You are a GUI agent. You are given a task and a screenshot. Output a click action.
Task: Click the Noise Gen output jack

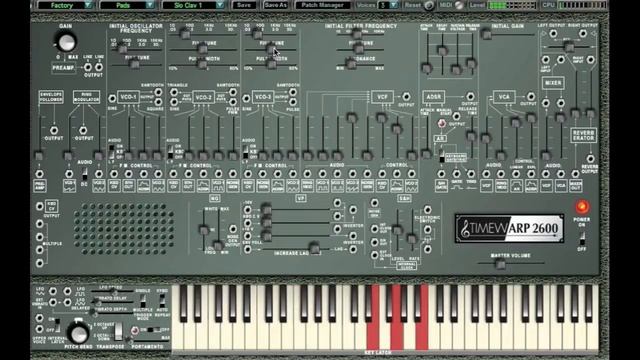click(x=233, y=229)
